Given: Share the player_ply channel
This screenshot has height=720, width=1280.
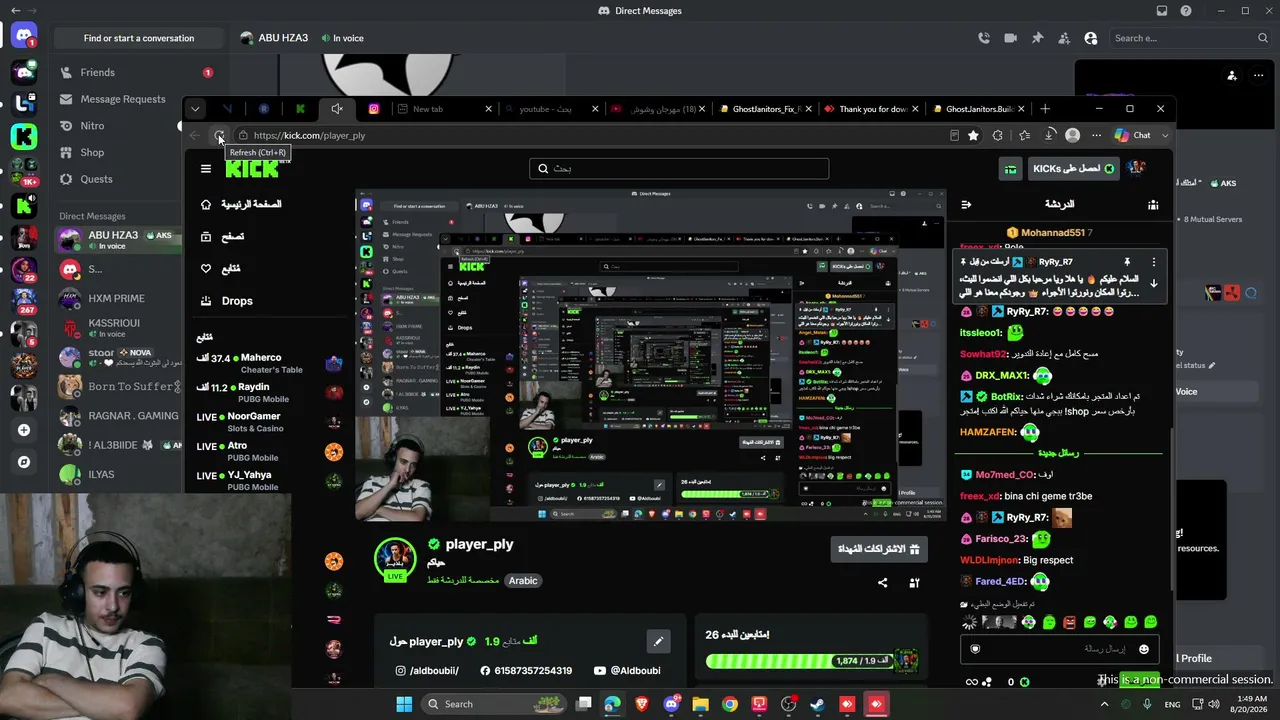Looking at the screenshot, I should tap(882, 583).
